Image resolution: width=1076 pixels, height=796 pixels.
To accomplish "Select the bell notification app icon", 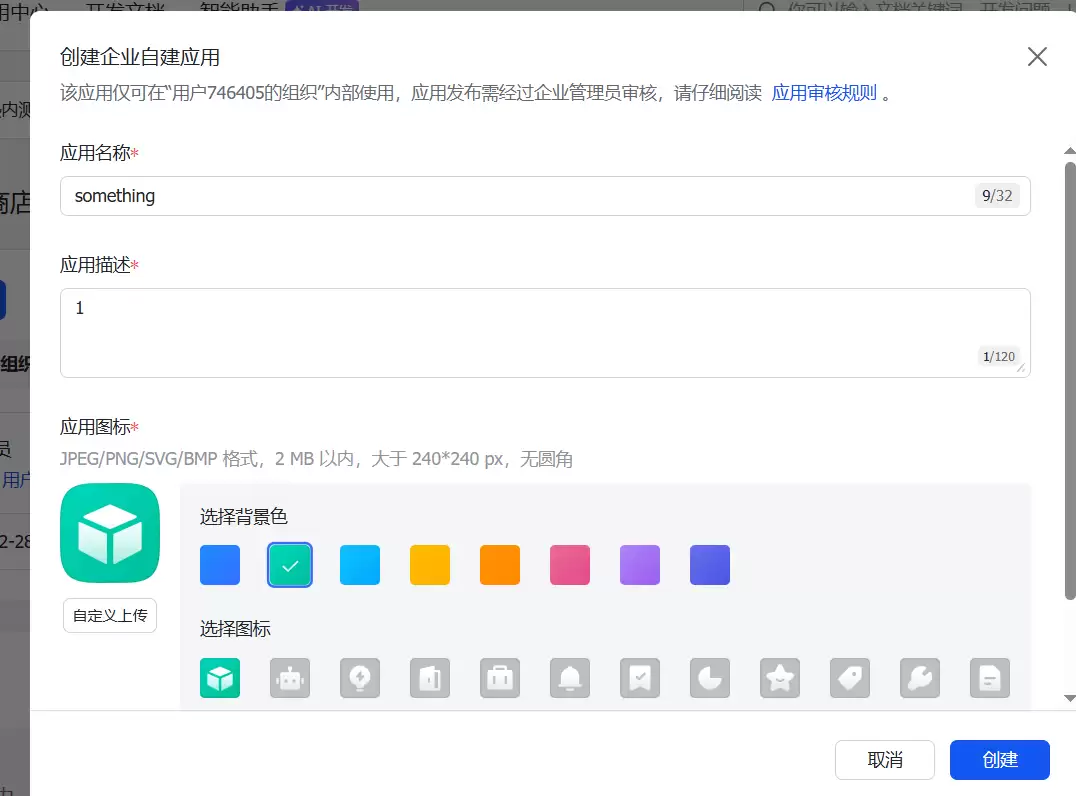I will click(570, 678).
